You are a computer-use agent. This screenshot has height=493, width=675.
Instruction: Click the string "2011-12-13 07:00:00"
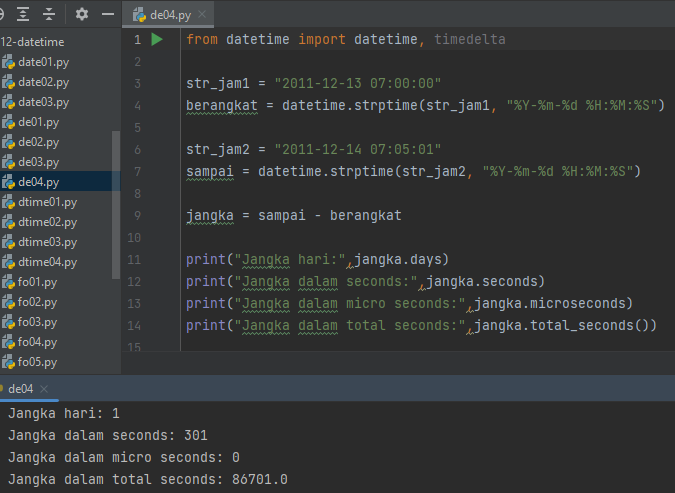(358, 84)
